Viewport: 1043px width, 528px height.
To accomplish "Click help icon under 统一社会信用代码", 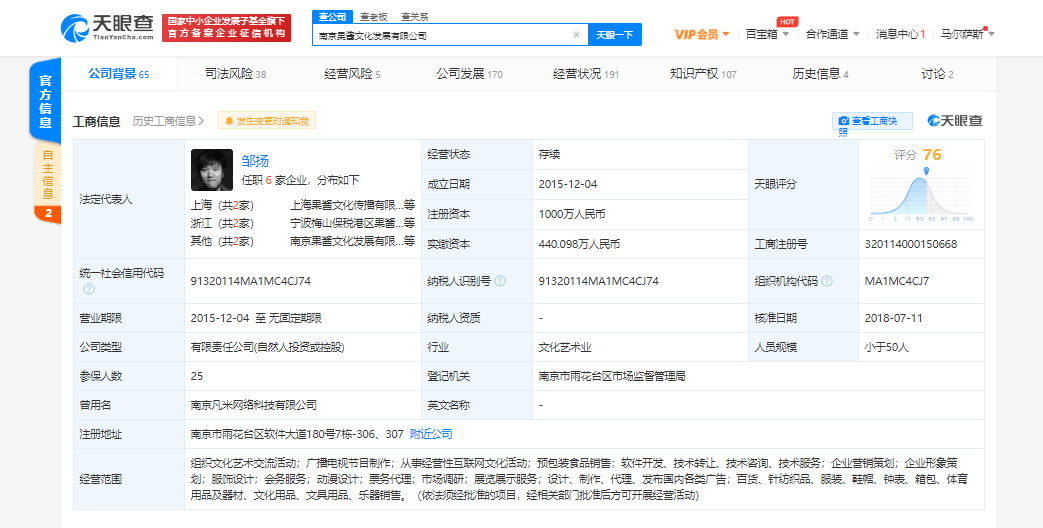I will pyautogui.click(x=89, y=289).
